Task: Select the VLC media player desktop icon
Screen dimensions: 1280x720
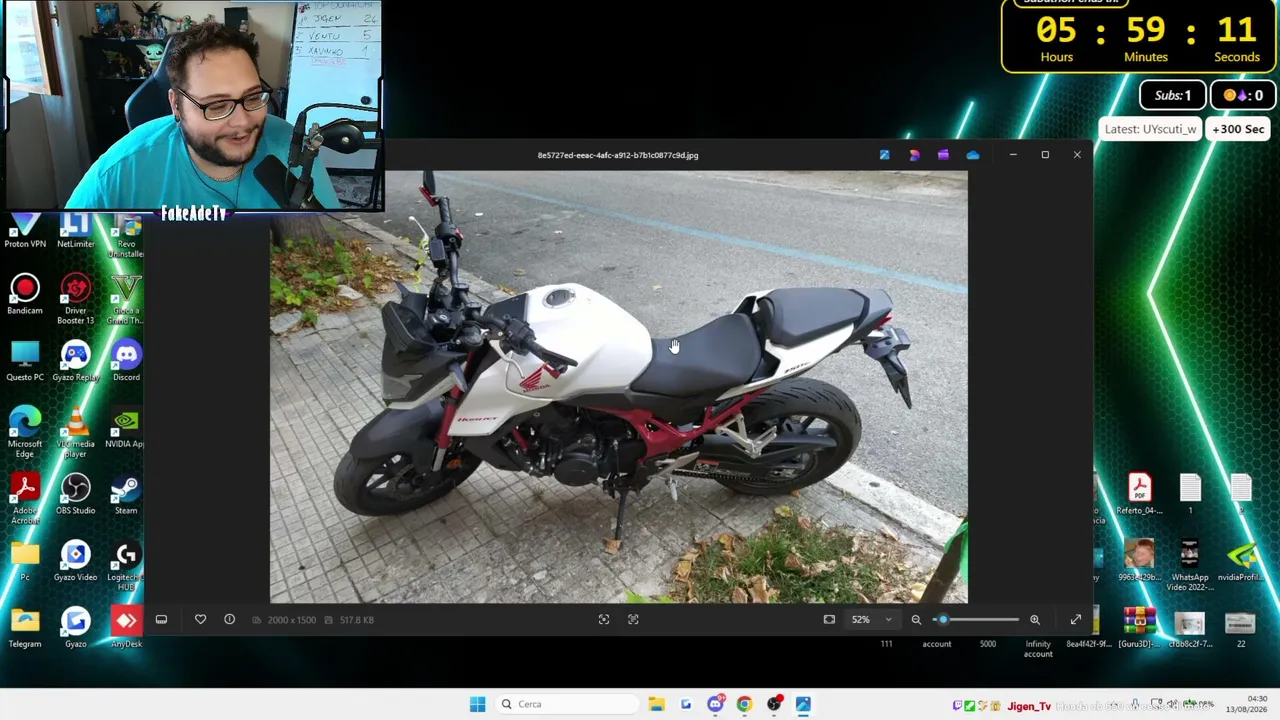Action: 76,433
